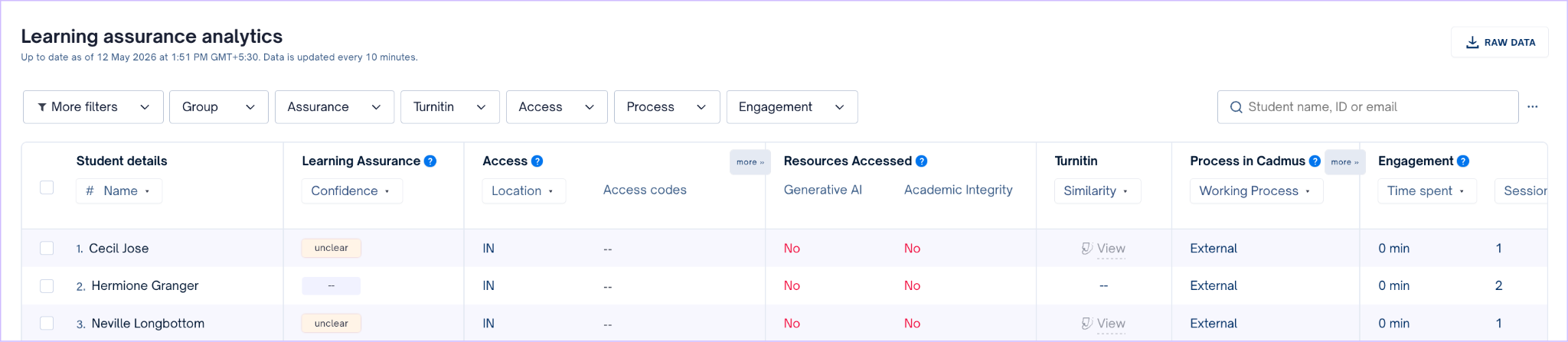Open the Engagement filter dropdown
The height and width of the screenshot is (342, 1568).
point(792,107)
